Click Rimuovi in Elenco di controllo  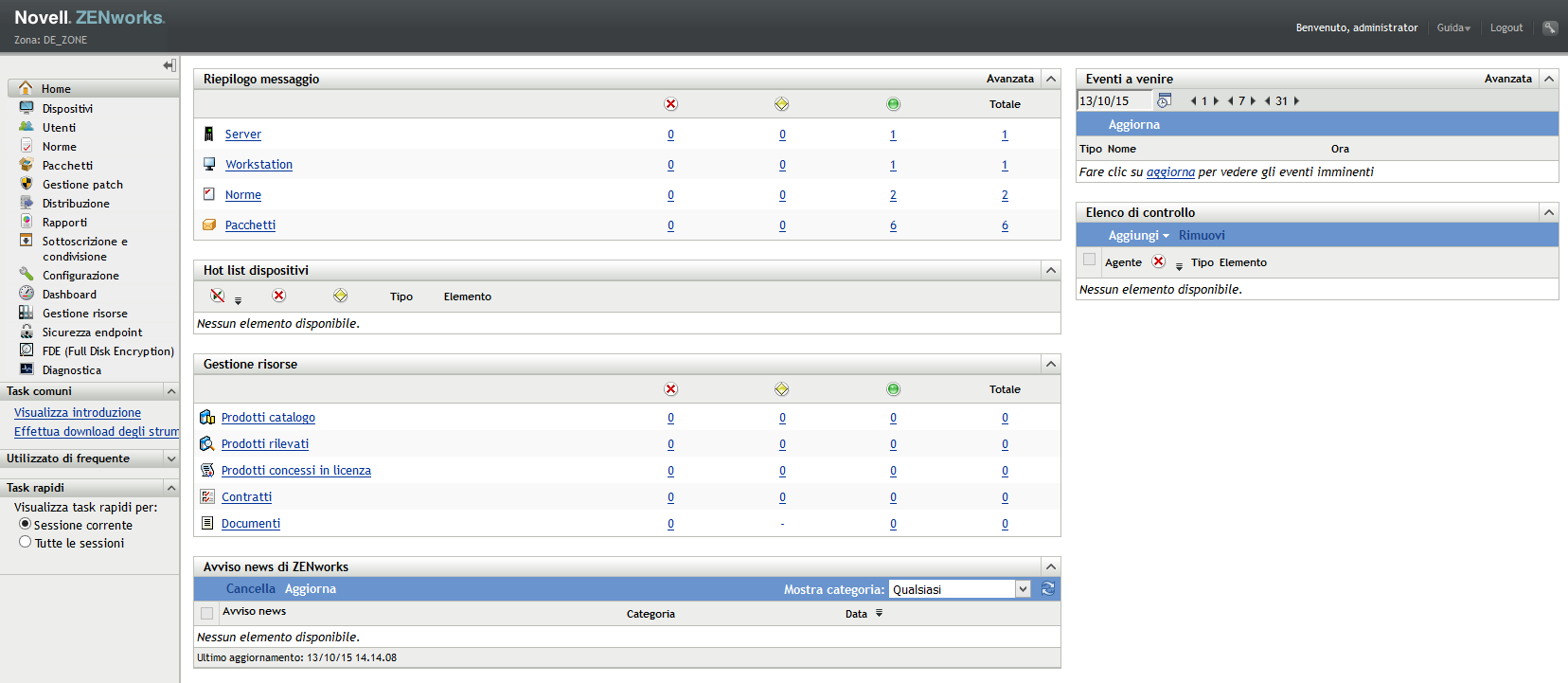[1202, 235]
